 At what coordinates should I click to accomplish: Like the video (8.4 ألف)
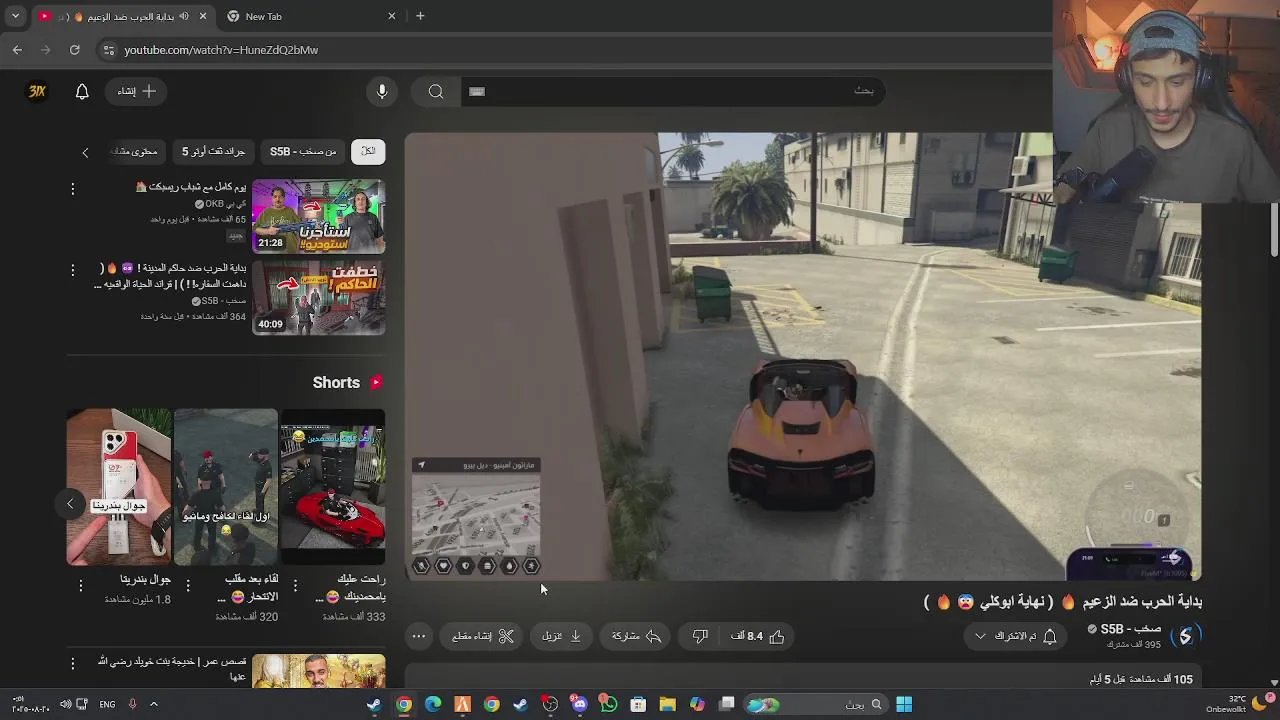click(x=758, y=636)
